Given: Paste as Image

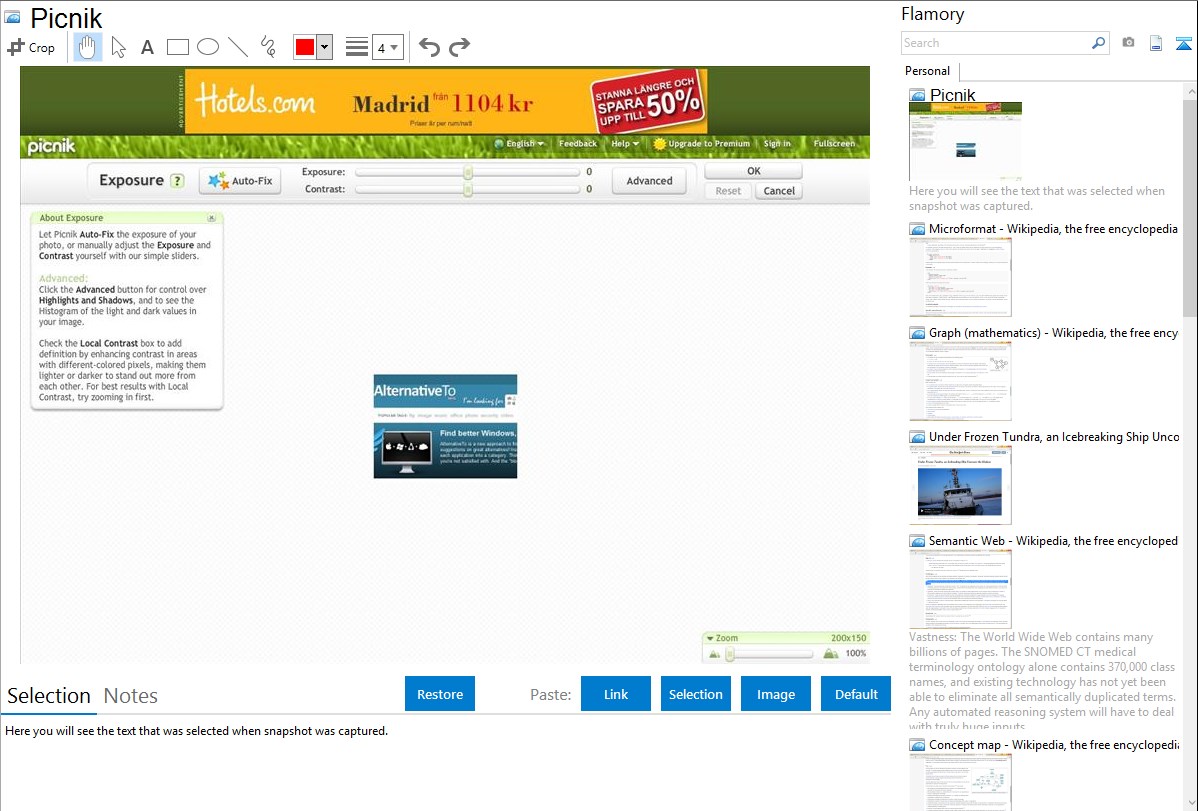Looking at the screenshot, I should click(775, 694).
